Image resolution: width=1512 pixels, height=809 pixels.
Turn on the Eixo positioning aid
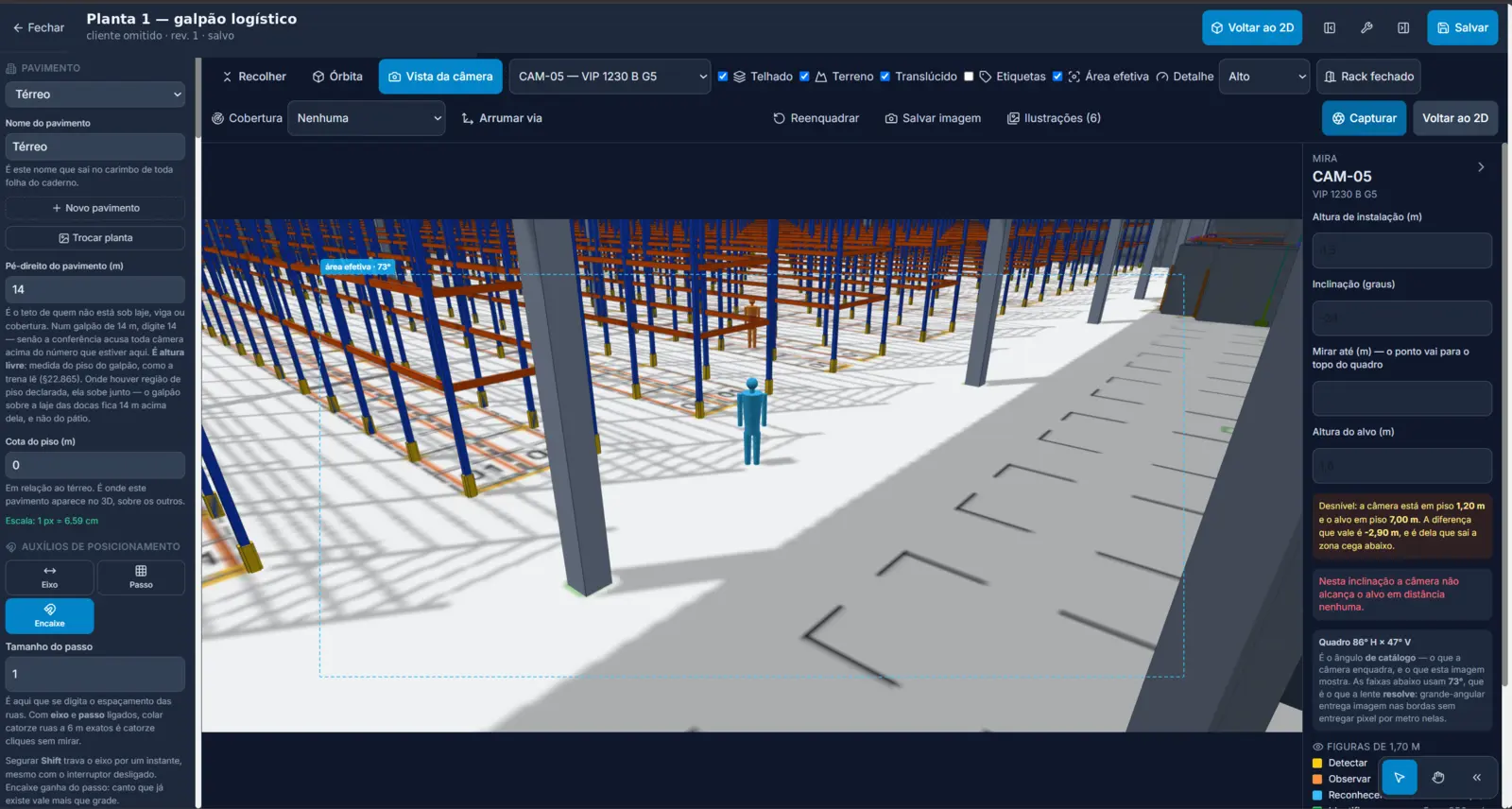pyautogui.click(x=50, y=577)
